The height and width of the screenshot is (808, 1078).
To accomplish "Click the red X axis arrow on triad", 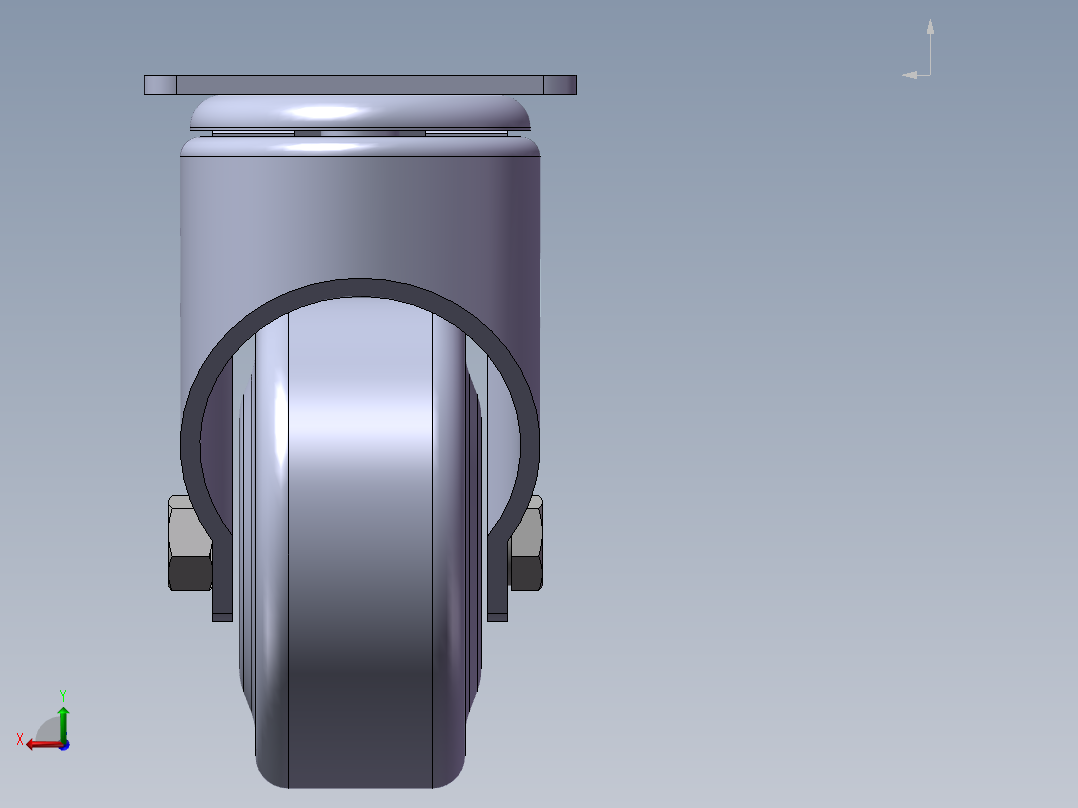I will pos(45,745).
